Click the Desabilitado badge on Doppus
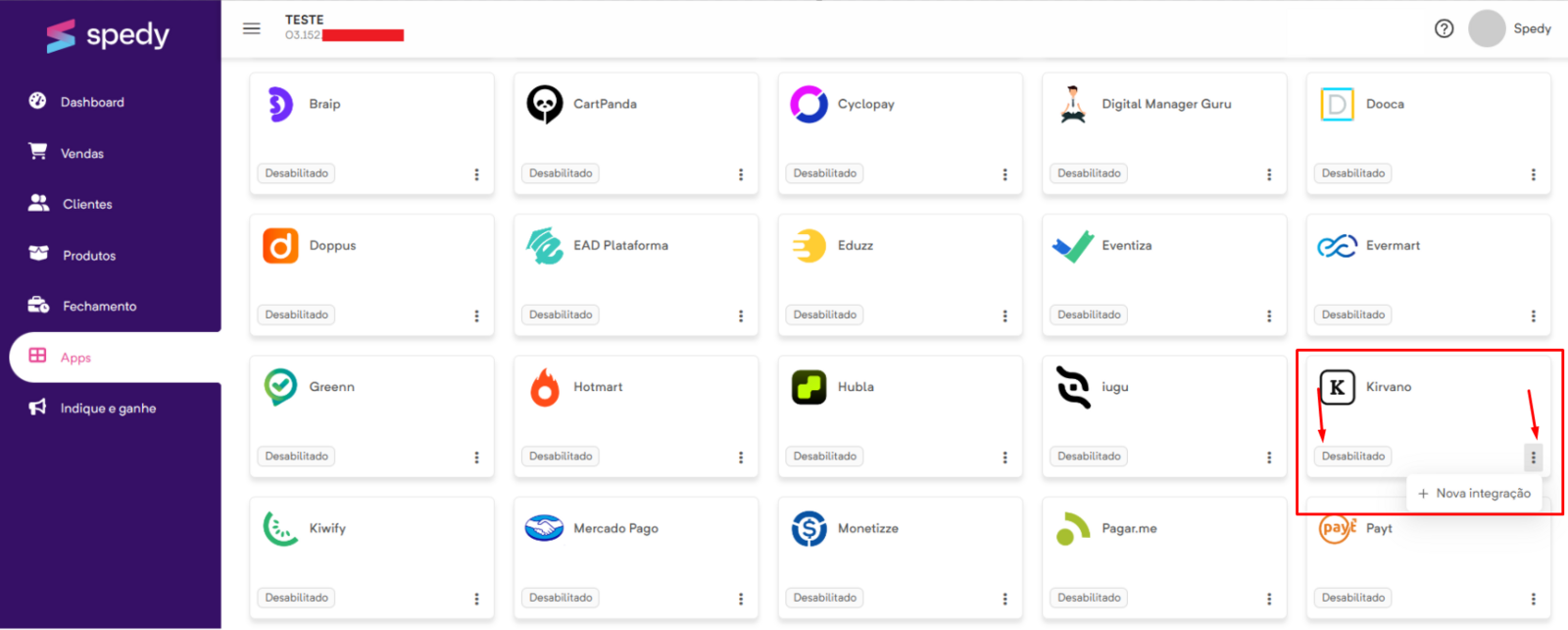Viewport: 1568px width, 630px height. tap(297, 315)
